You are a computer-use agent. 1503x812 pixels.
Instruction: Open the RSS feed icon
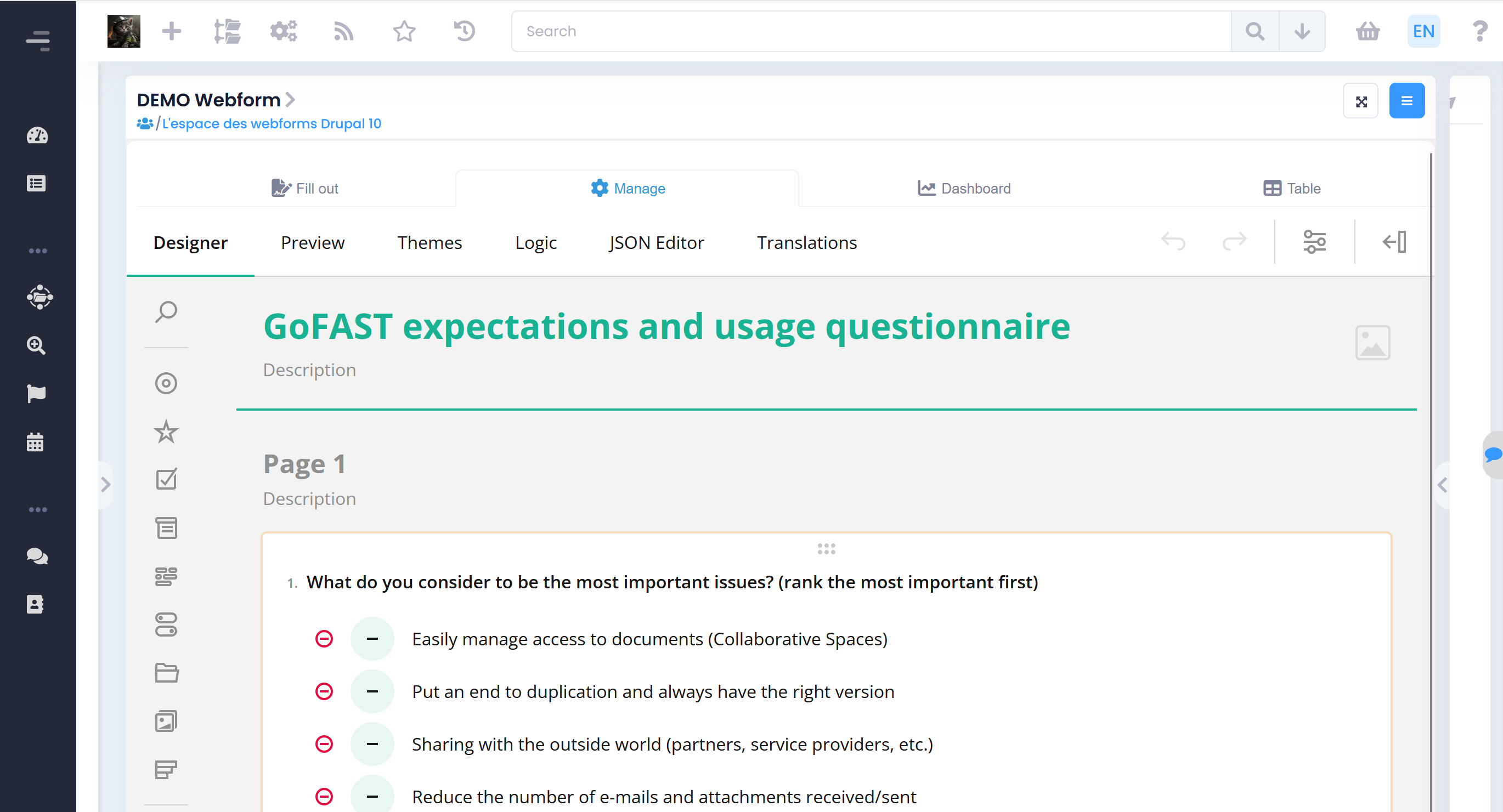coord(343,31)
